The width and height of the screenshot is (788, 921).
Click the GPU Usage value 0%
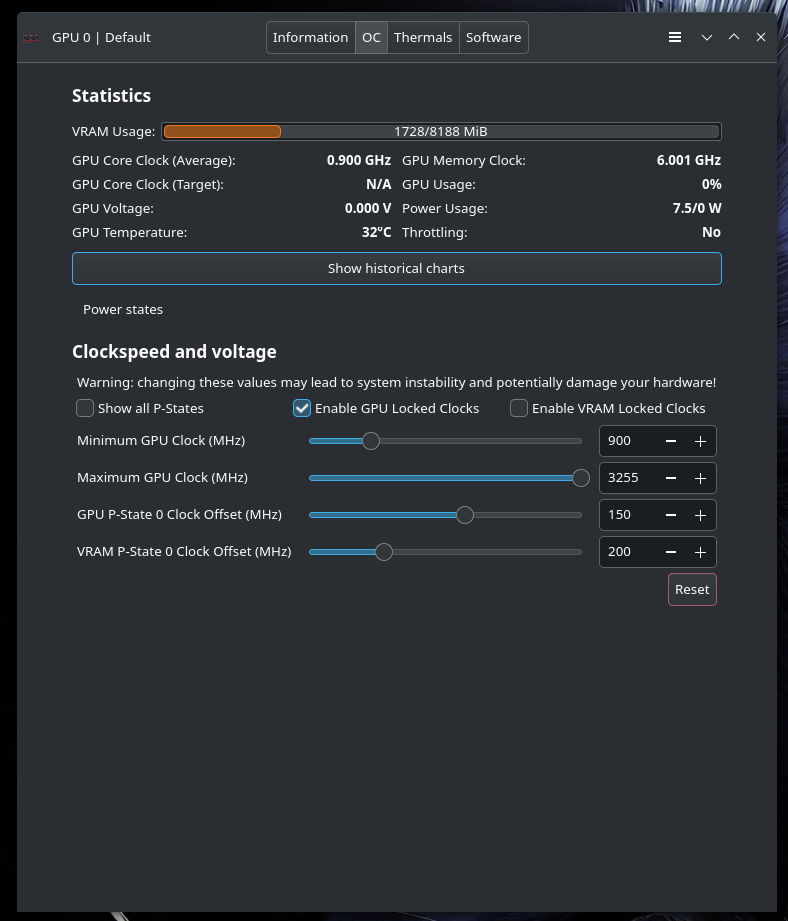click(712, 184)
